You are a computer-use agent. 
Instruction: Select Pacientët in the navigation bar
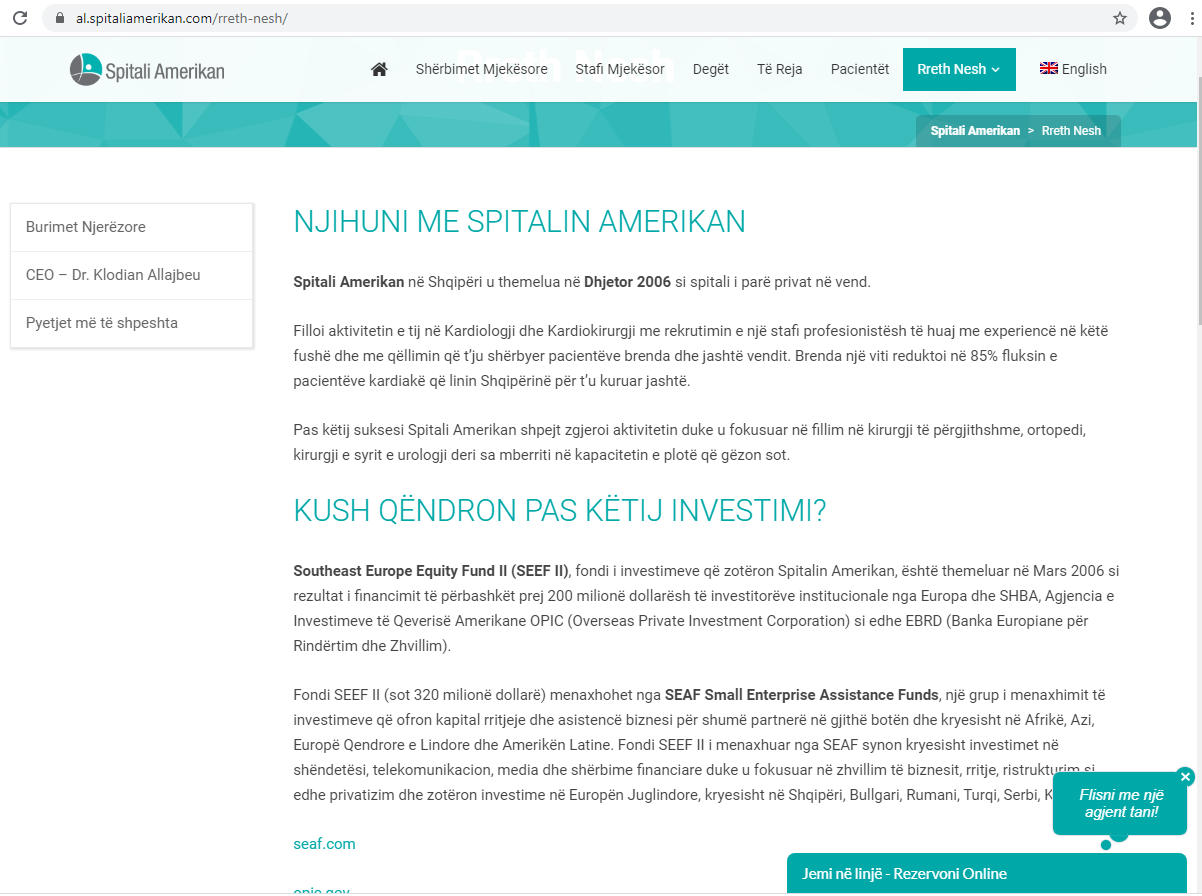coord(860,69)
